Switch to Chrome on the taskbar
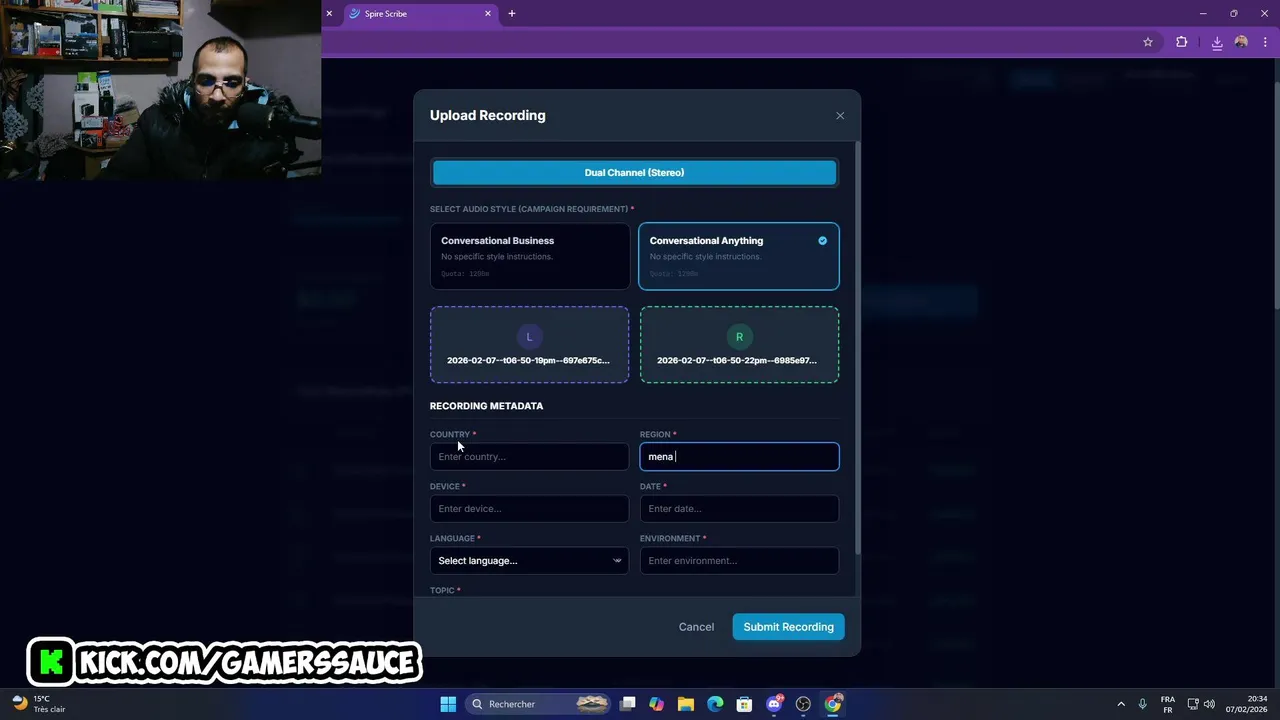Viewport: 1280px width, 720px height. click(832, 704)
